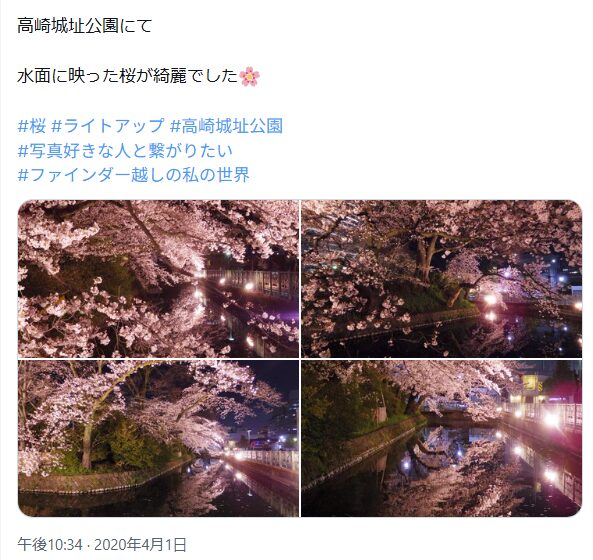Select the tweet text 高崎城址公園にて
Viewport: 593px width, 560px height.
point(85,26)
